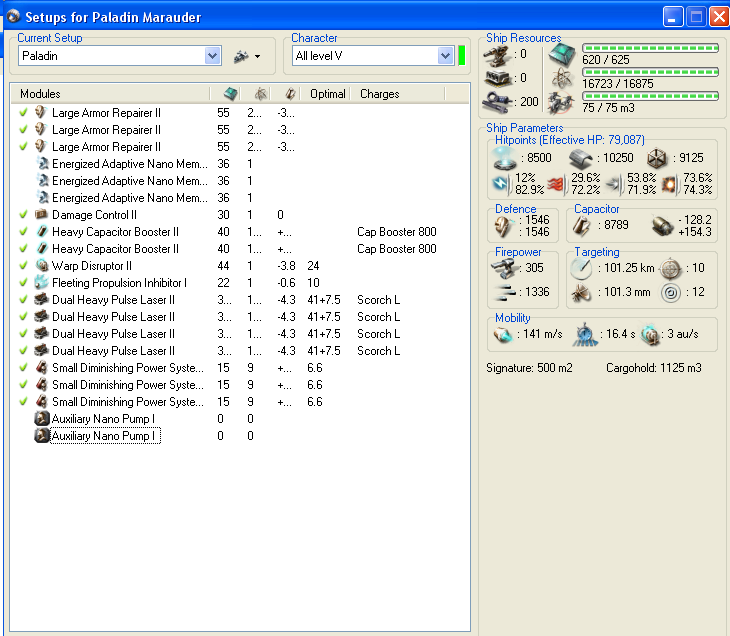Click the shield hitpoints icon showing 8500
The image size is (730, 636).
coord(502,157)
